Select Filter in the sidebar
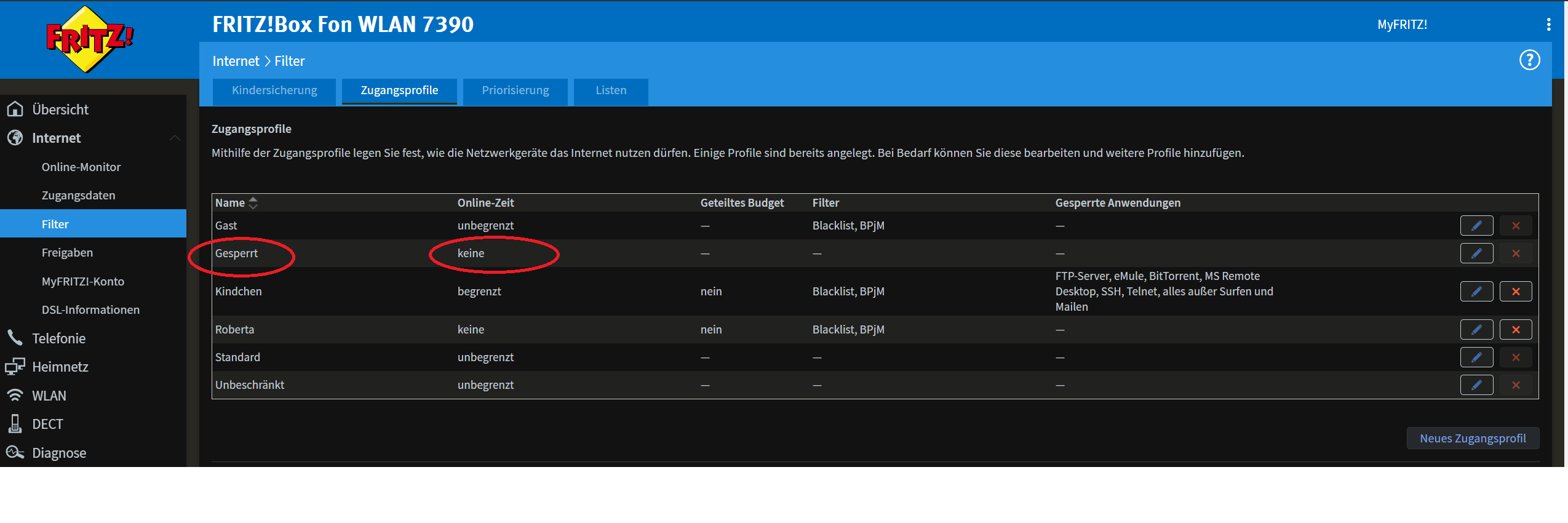1568x523 pixels. pos(93,224)
